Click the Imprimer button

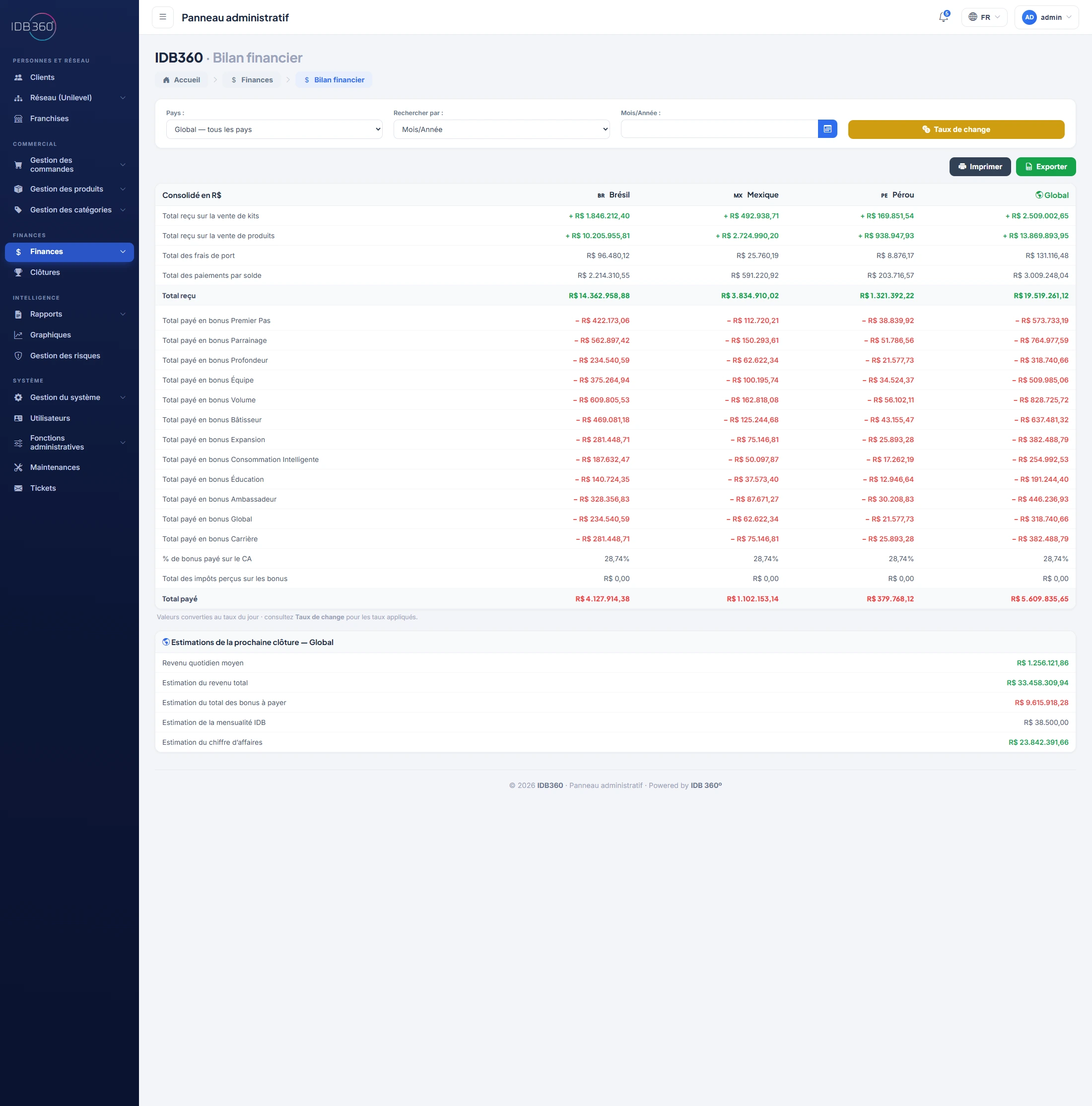tap(980, 167)
